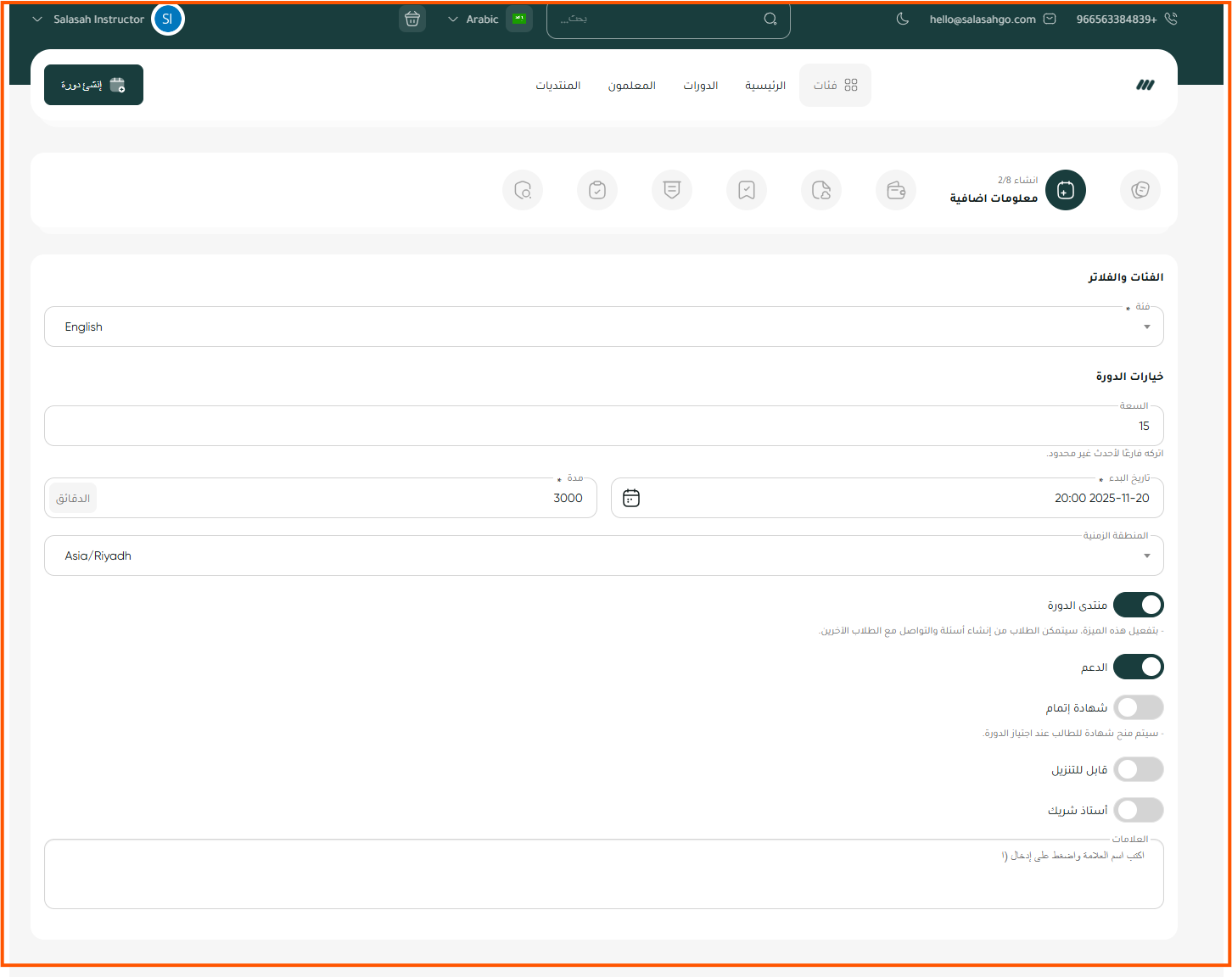Go to the الرئيسية nav item
Image resolution: width=1232 pixels, height=977 pixels.
(x=765, y=86)
